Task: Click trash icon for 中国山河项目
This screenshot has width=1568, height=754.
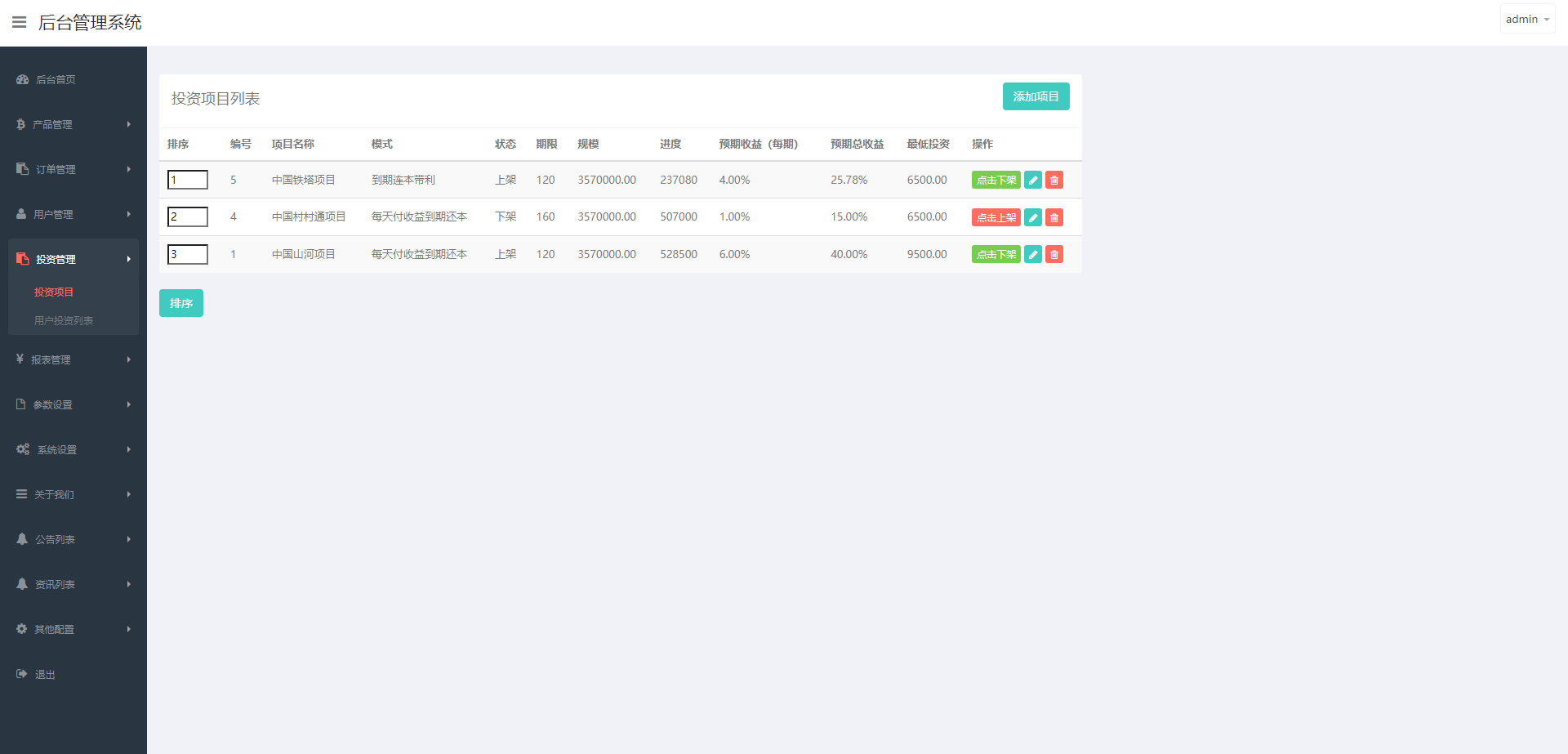Action: tap(1054, 254)
